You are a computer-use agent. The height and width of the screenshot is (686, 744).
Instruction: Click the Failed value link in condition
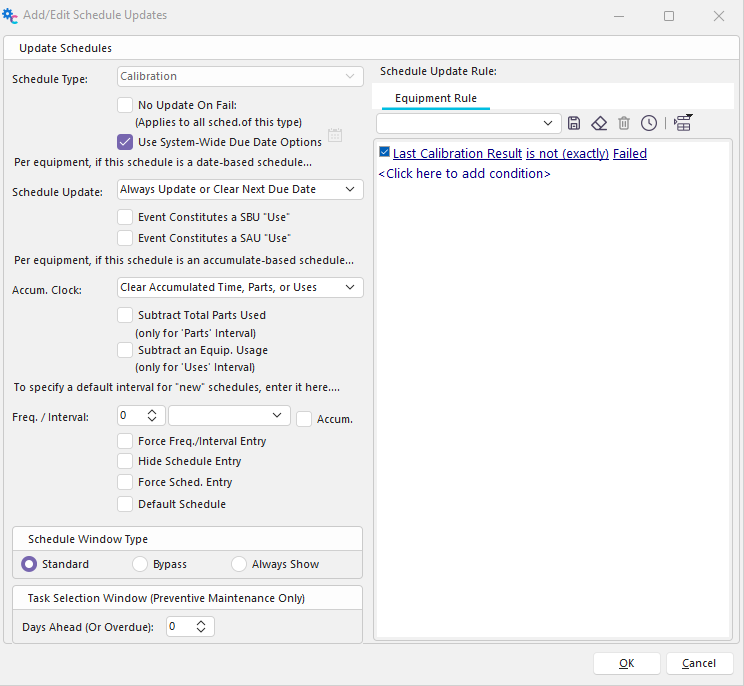pos(630,154)
